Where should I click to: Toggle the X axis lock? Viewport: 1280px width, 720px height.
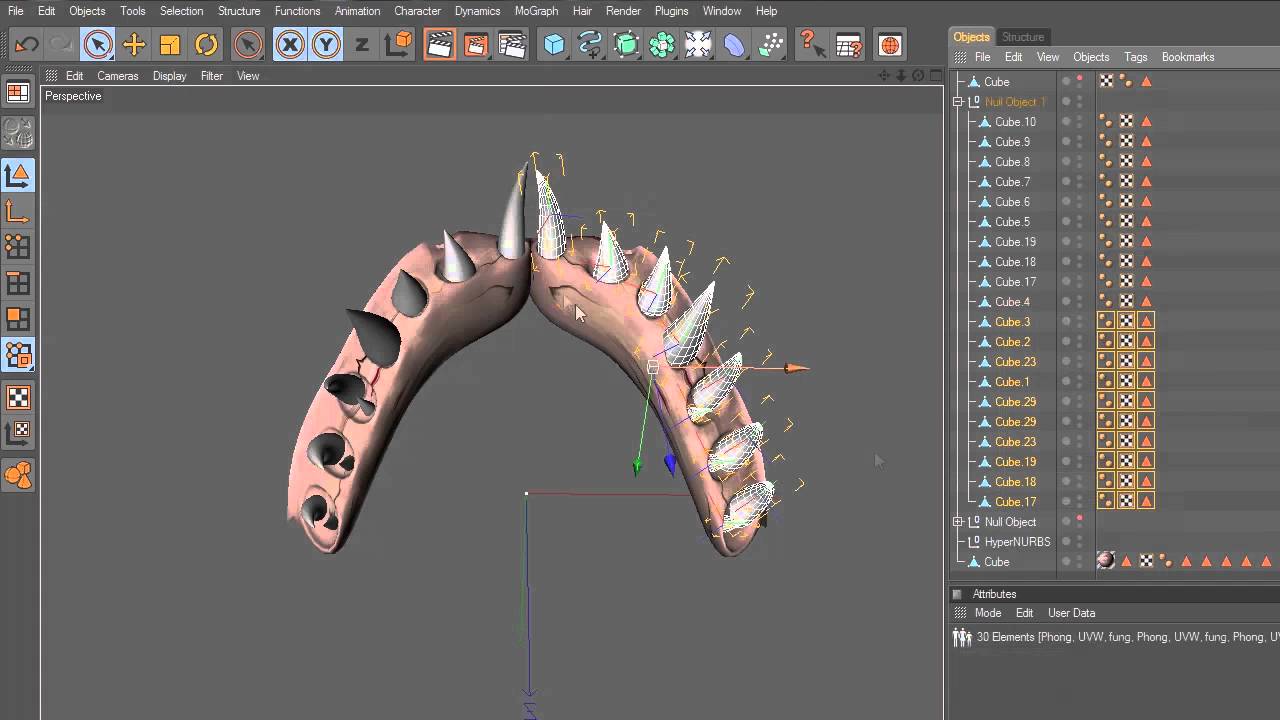pyautogui.click(x=289, y=45)
